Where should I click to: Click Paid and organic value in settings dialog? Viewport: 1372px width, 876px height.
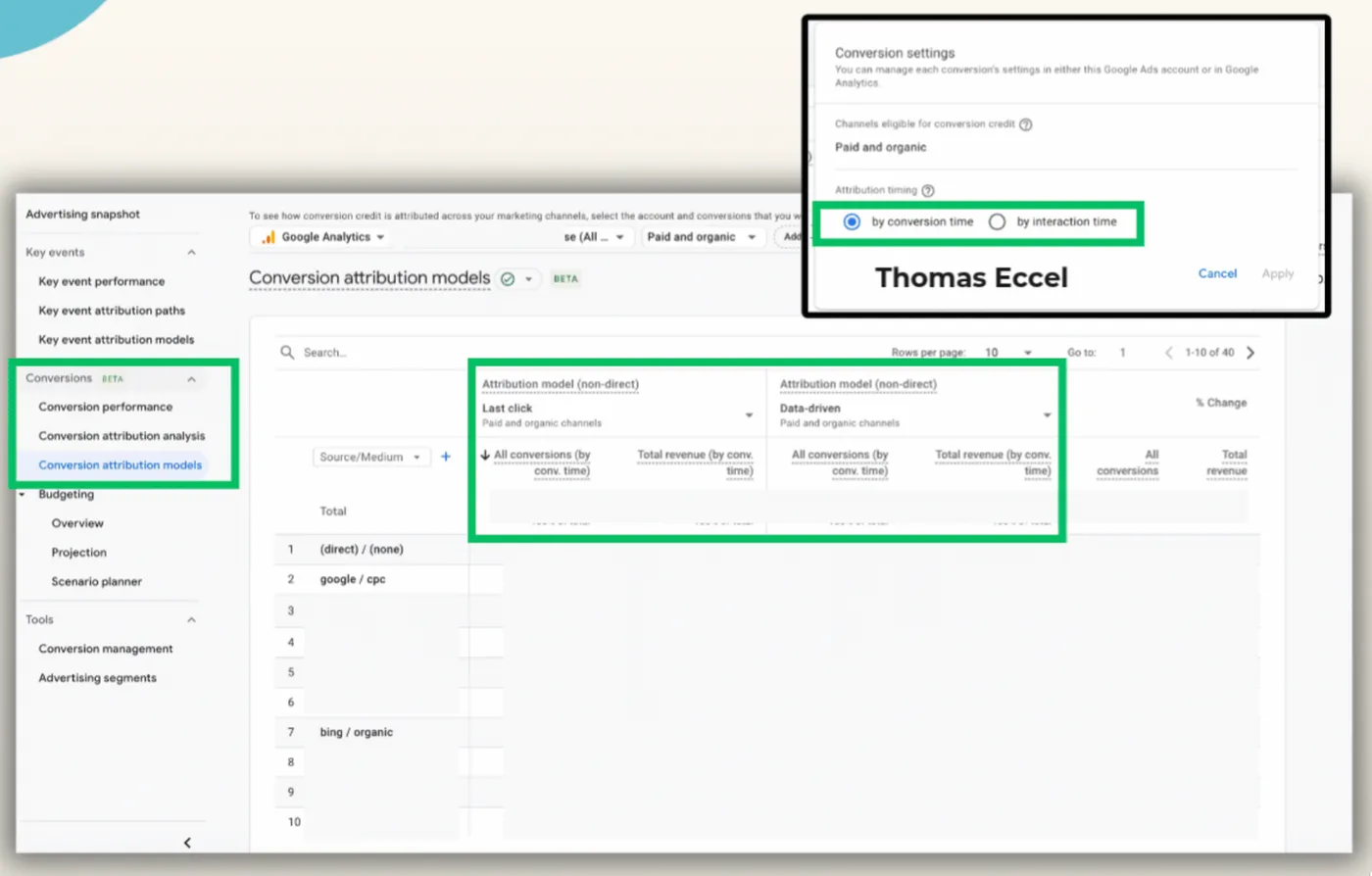point(880,148)
